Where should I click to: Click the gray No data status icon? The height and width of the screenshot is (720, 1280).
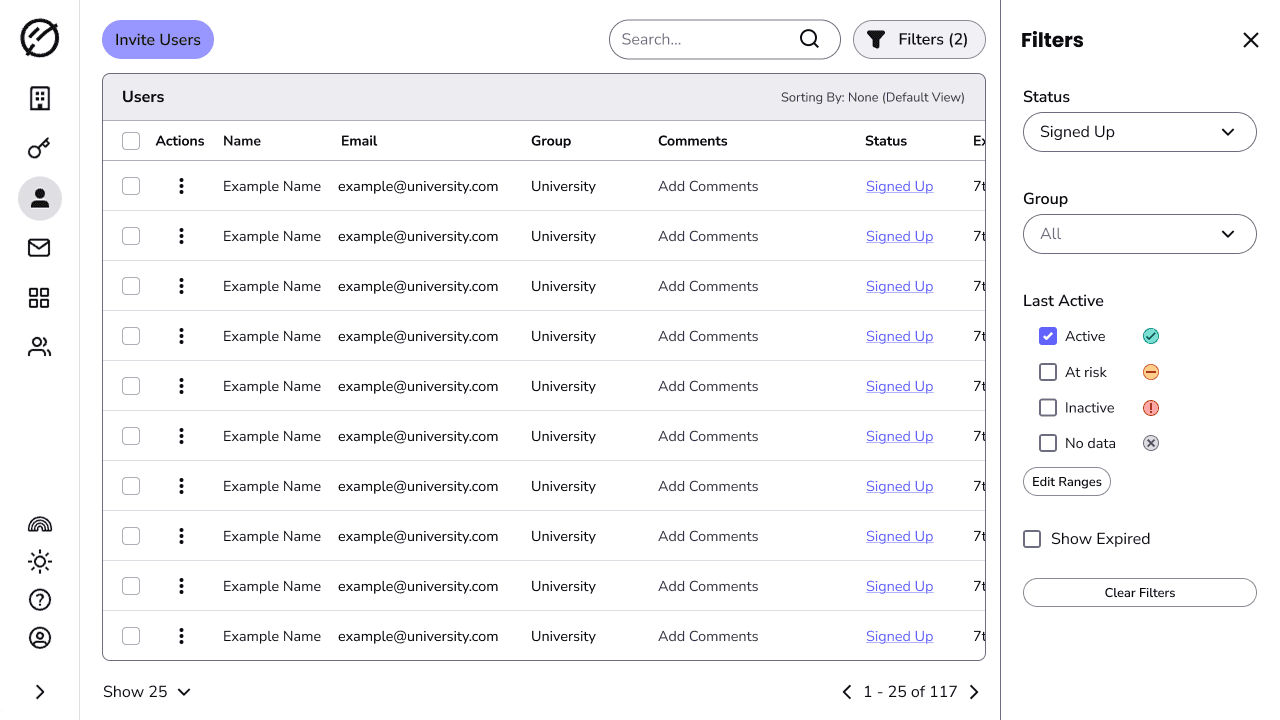(x=1151, y=443)
